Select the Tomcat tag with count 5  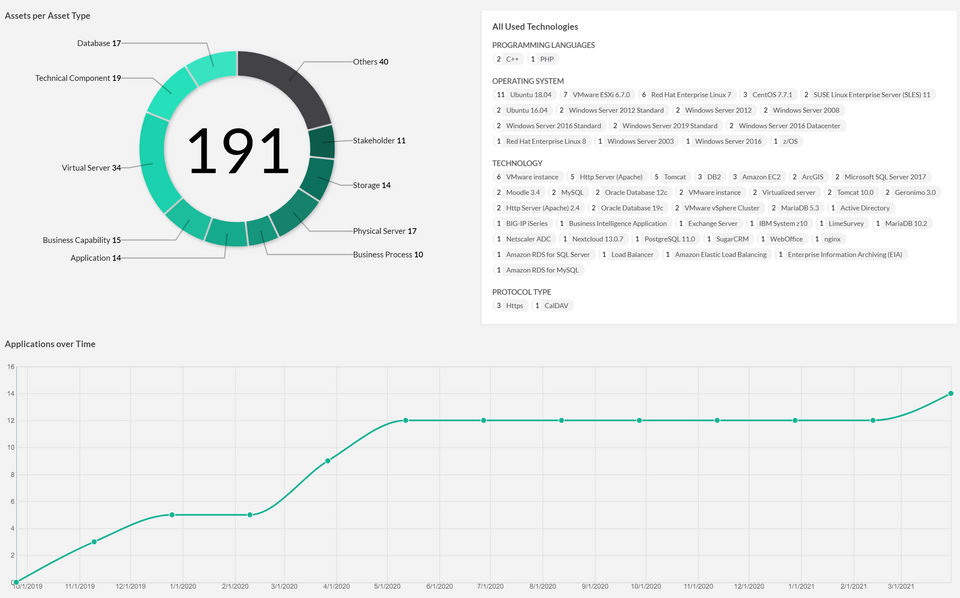(x=670, y=177)
